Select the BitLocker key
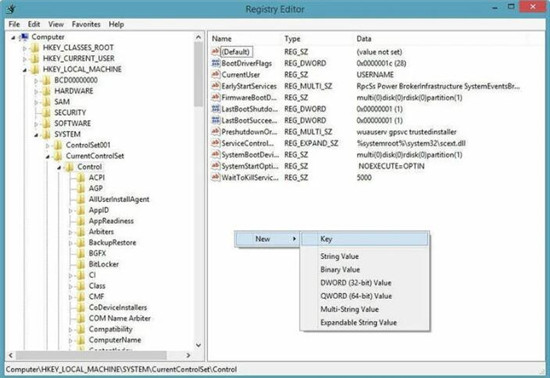 pos(103,264)
